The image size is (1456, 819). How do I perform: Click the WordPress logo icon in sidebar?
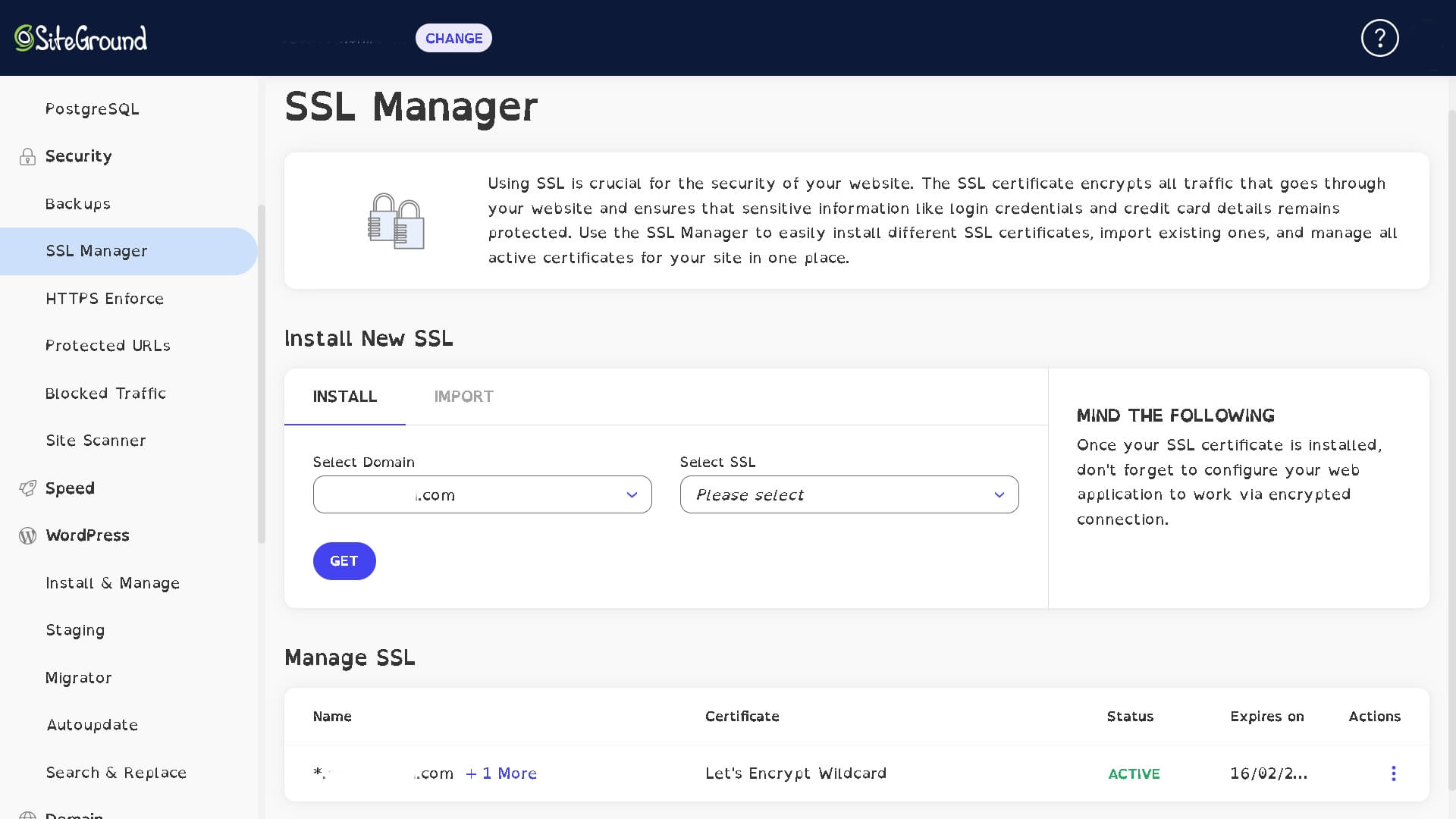point(27,535)
